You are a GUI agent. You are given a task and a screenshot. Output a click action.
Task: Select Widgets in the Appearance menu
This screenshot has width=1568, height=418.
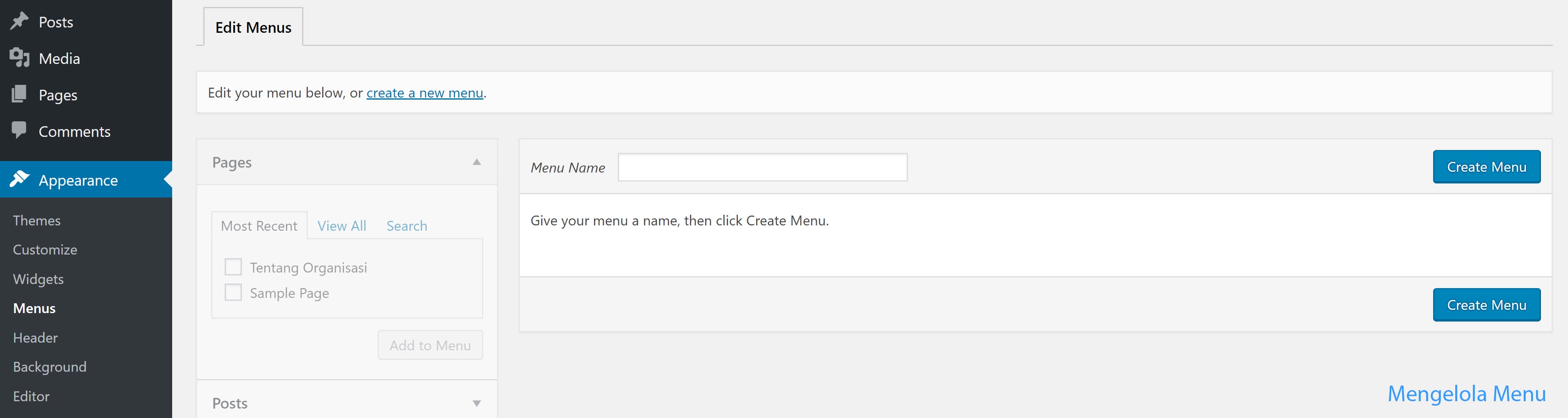click(x=38, y=279)
